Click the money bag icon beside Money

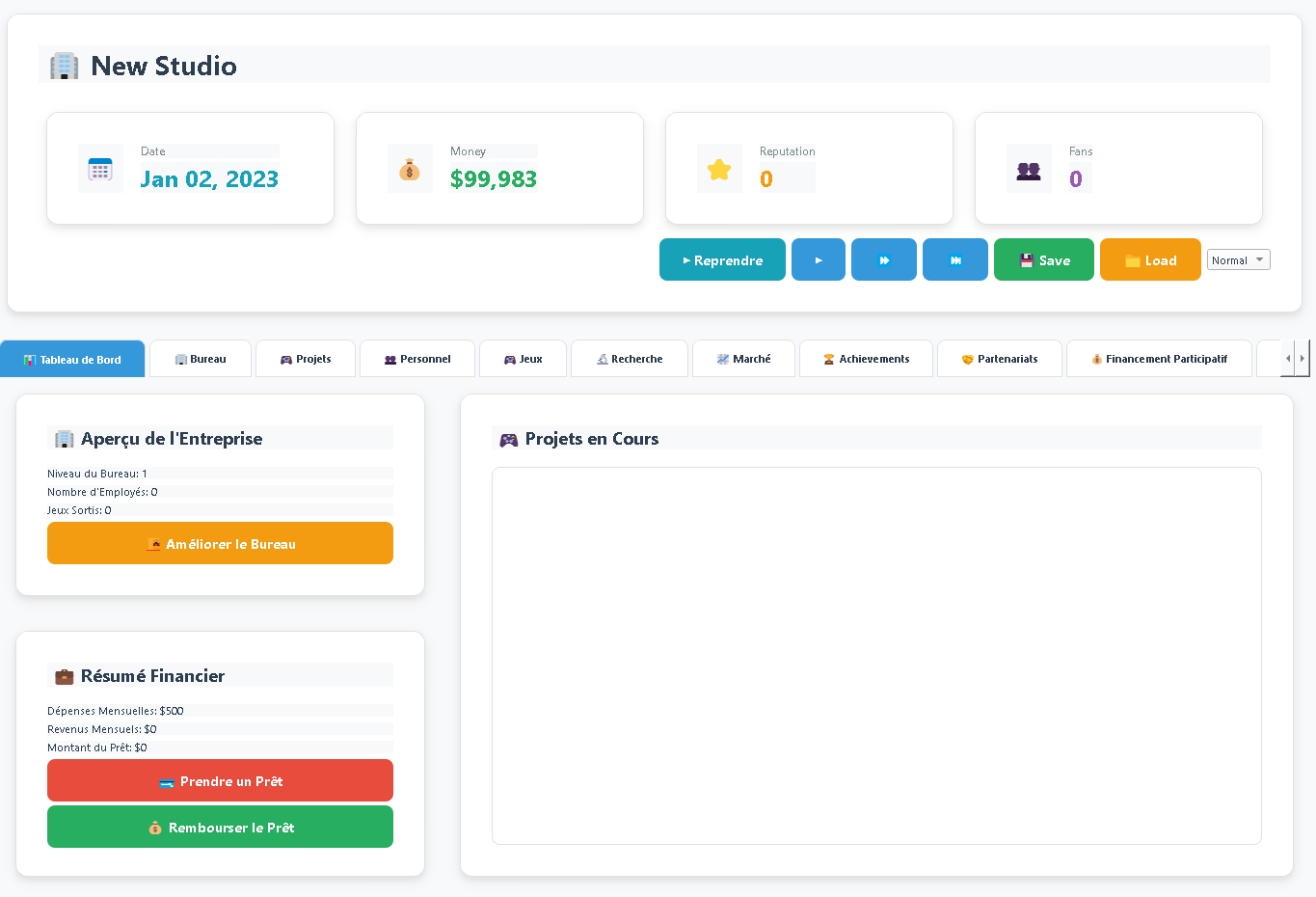(x=410, y=168)
